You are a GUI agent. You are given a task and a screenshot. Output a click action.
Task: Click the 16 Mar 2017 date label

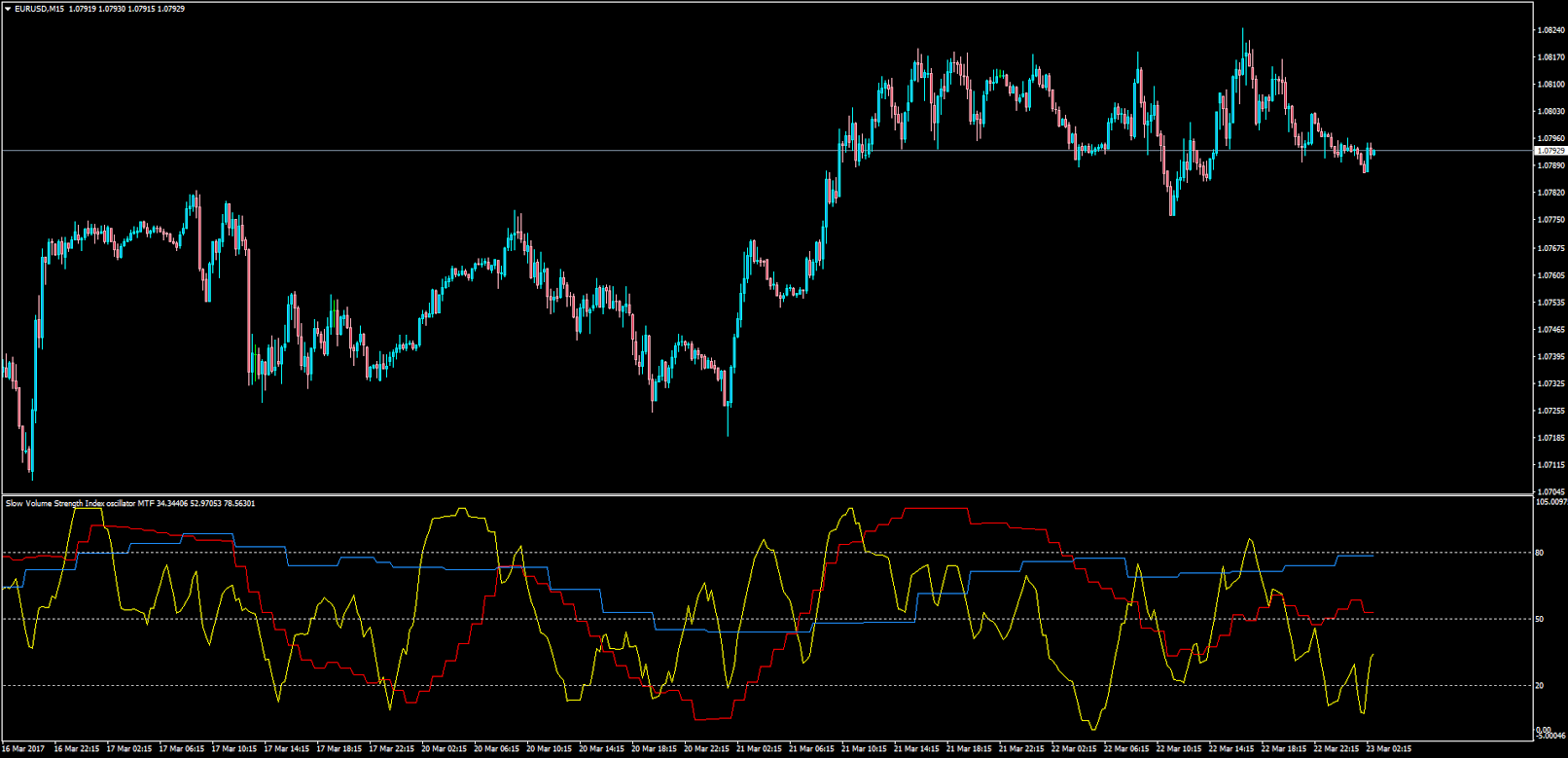tap(23, 749)
